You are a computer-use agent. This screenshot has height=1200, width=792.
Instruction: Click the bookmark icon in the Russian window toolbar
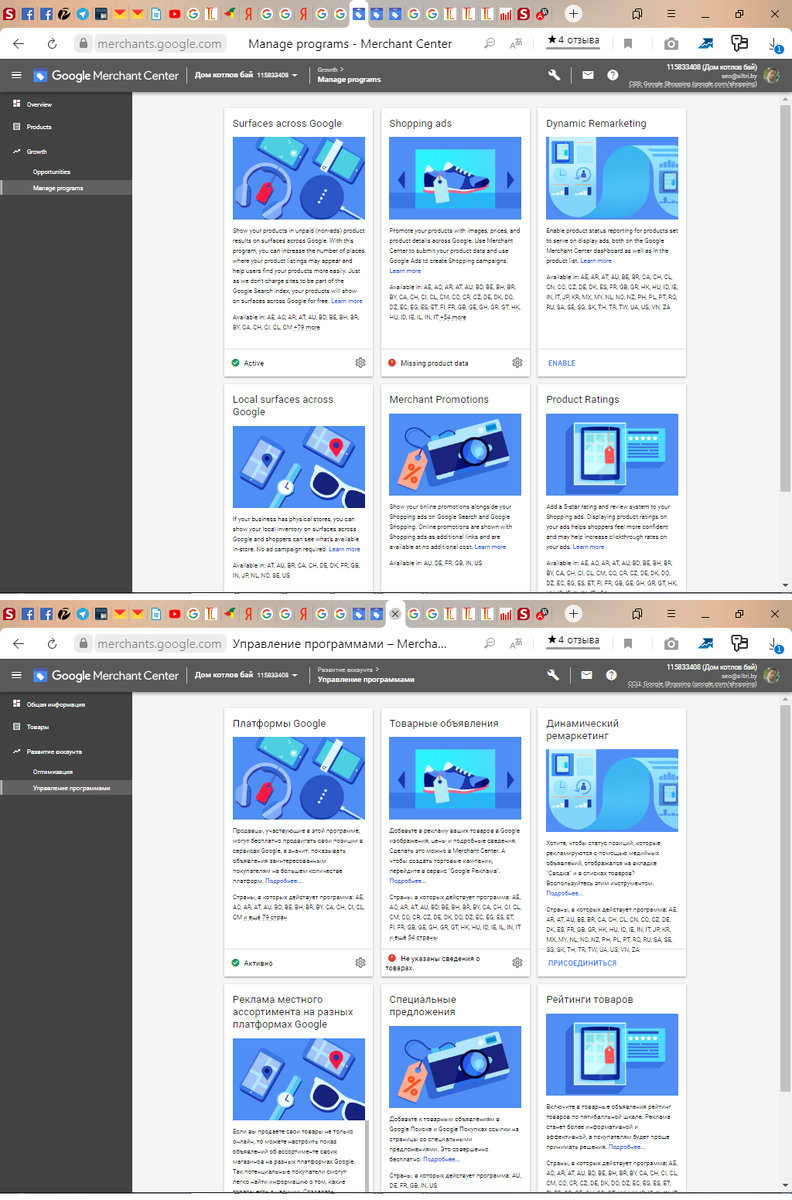(628, 644)
